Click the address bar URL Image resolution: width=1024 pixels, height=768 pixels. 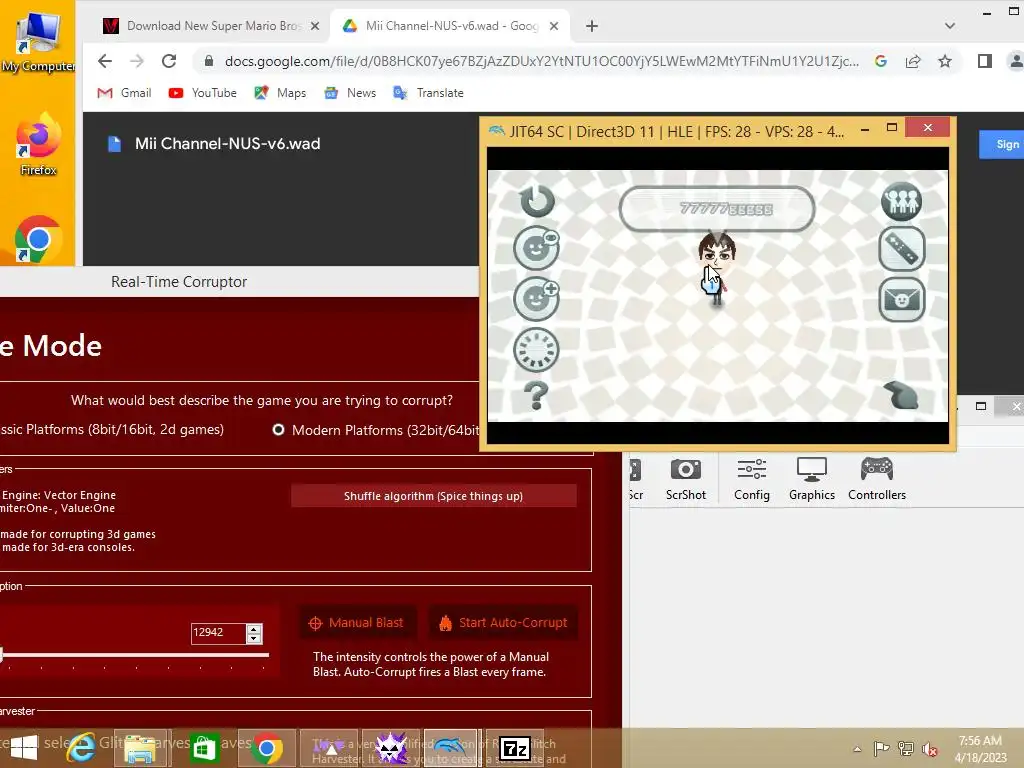541,61
